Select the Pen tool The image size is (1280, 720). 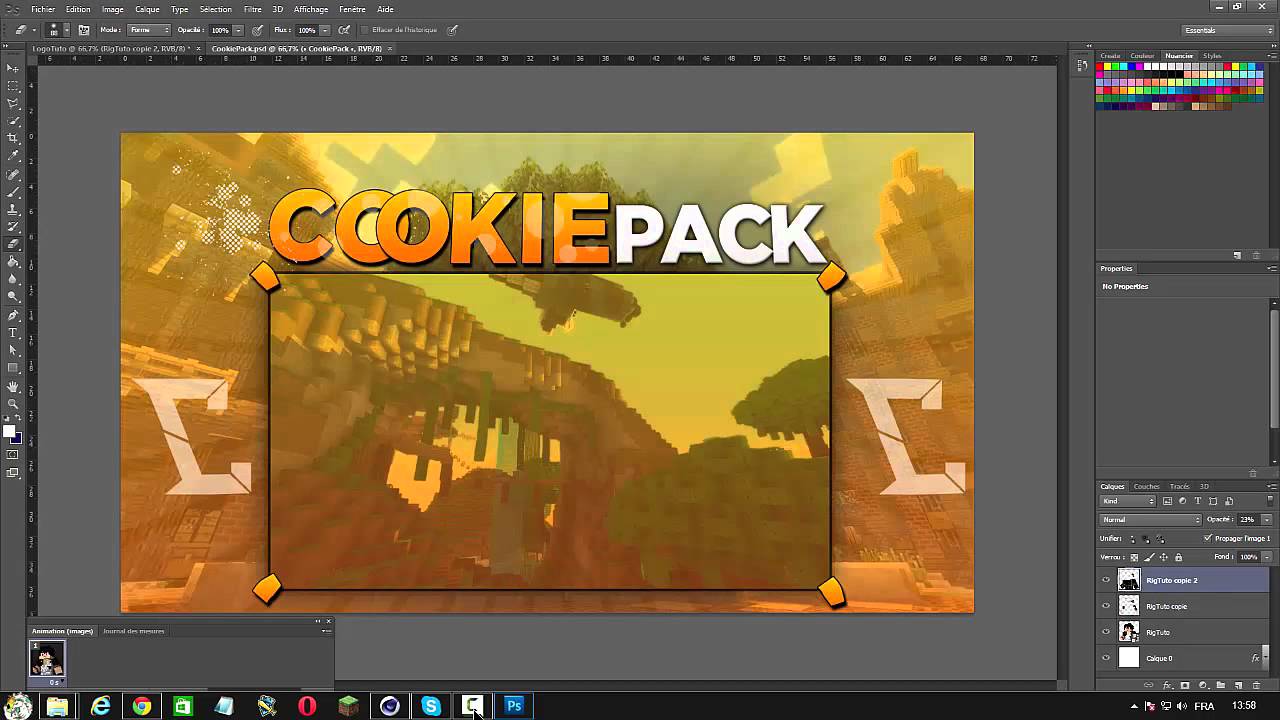pyautogui.click(x=13, y=314)
